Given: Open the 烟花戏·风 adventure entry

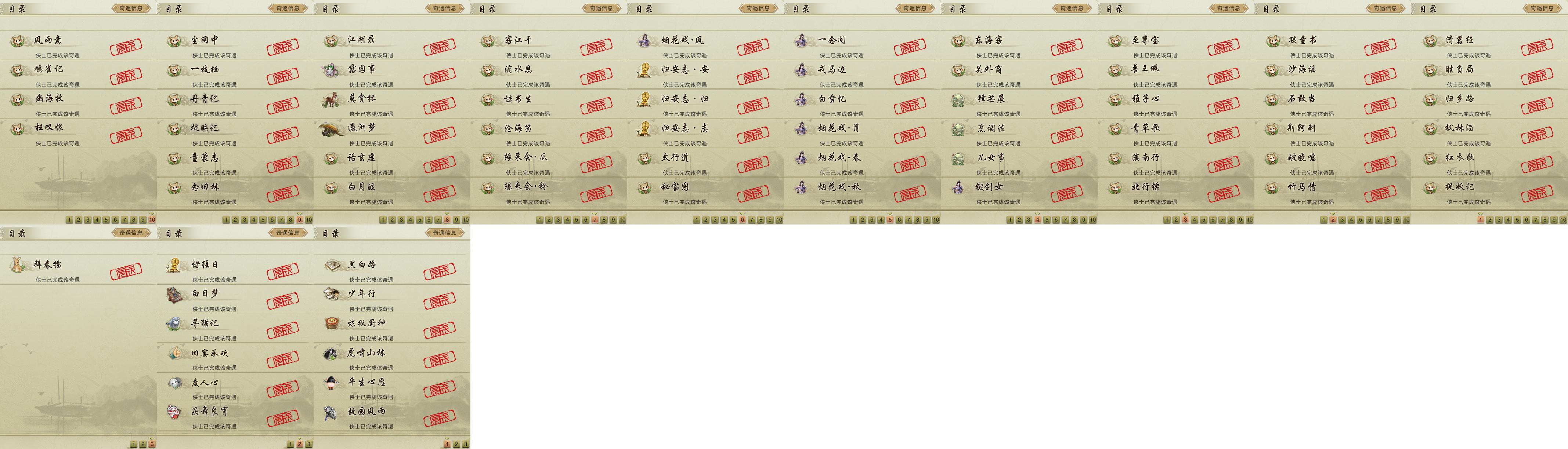Looking at the screenshot, I should (x=705, y=45).
